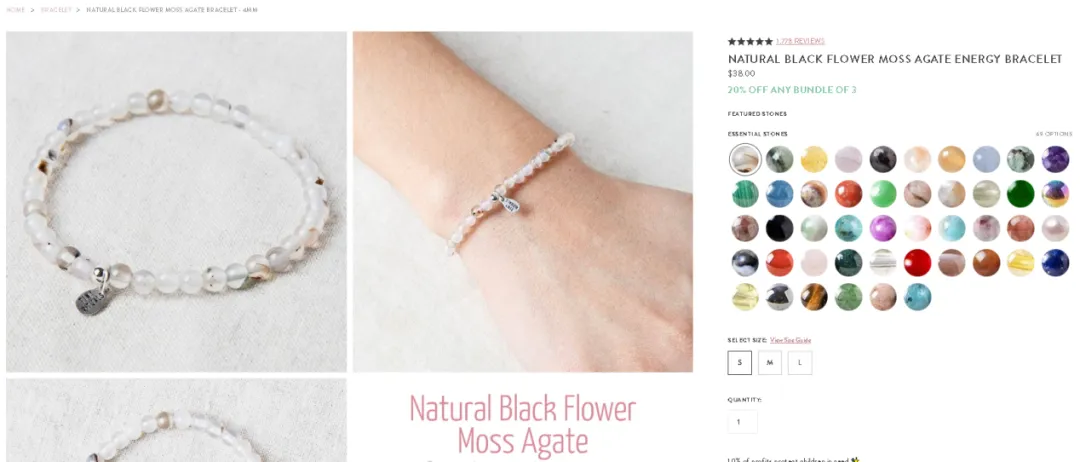This screenshot has height=462, width=1080.
Task: Pick the tiger eye striped brown stone
Action: [x=813, y=297]
